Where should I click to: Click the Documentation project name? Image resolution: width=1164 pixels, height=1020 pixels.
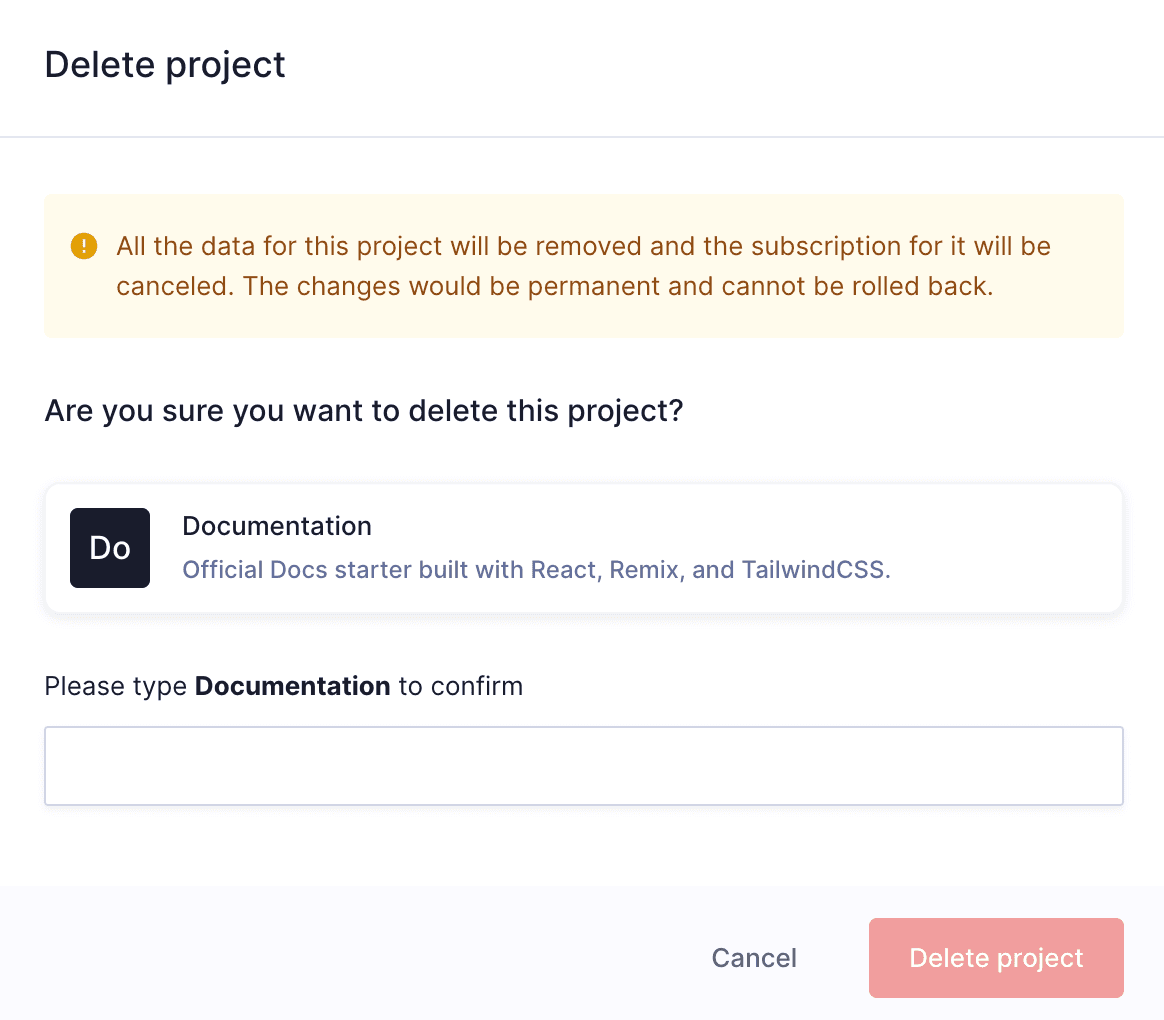coord(276,525)
